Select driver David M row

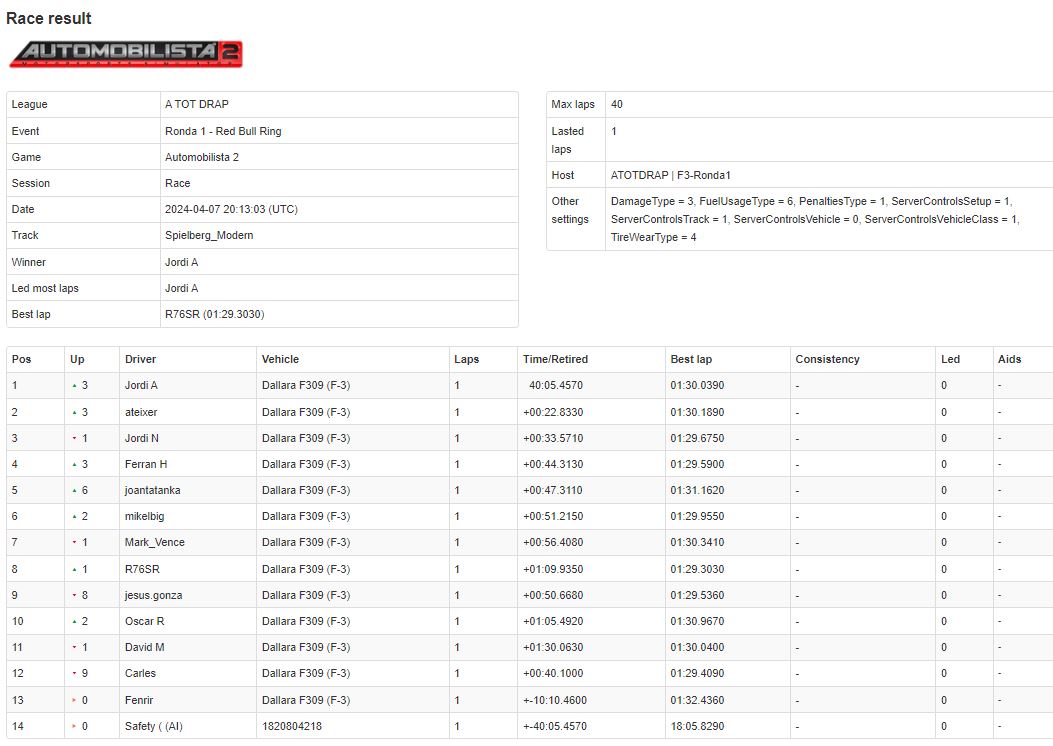click(529, 647)
